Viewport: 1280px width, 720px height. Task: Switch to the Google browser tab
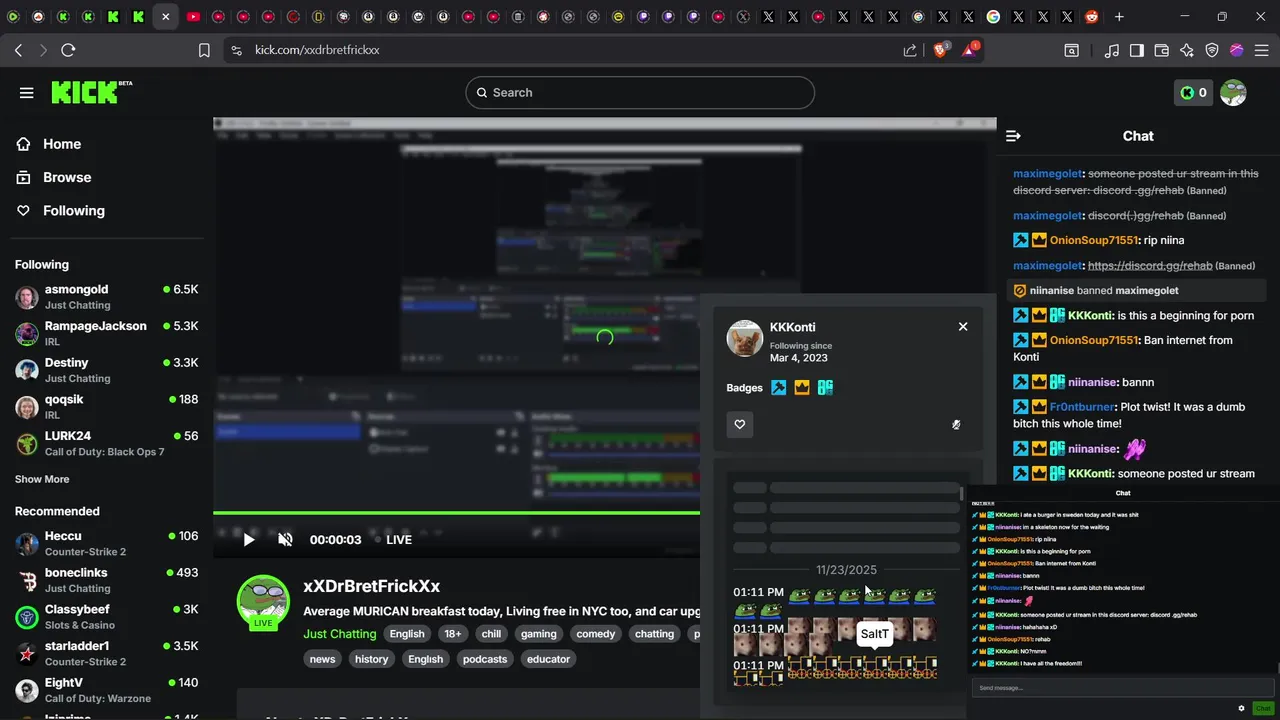993,17
